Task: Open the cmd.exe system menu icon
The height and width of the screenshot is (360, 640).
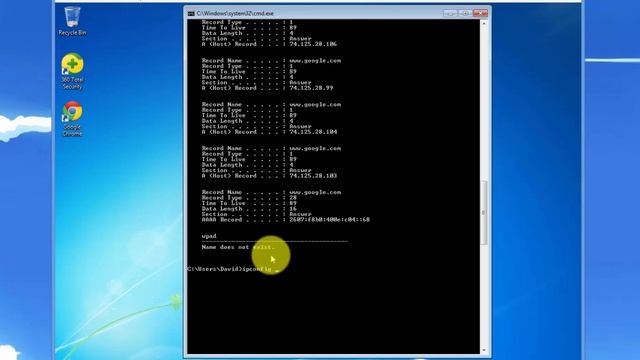Action: [191, 13]
